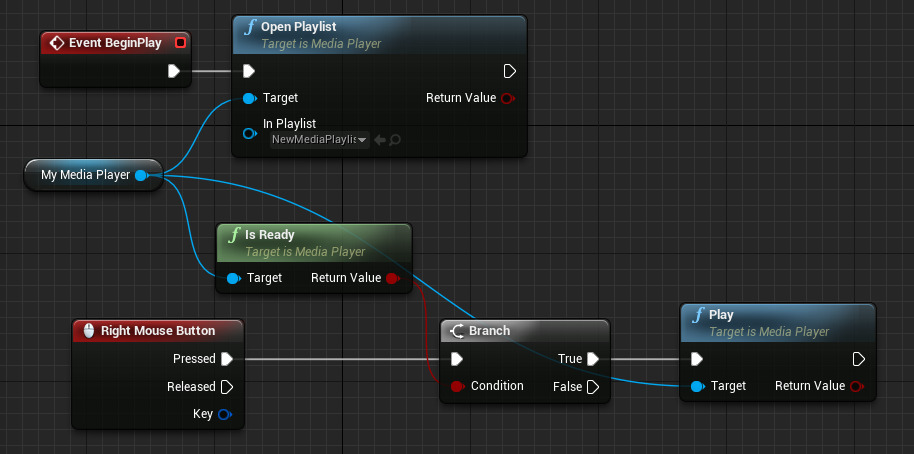
Task: Click the Play node Return Value pin
Action: [857, 386]
